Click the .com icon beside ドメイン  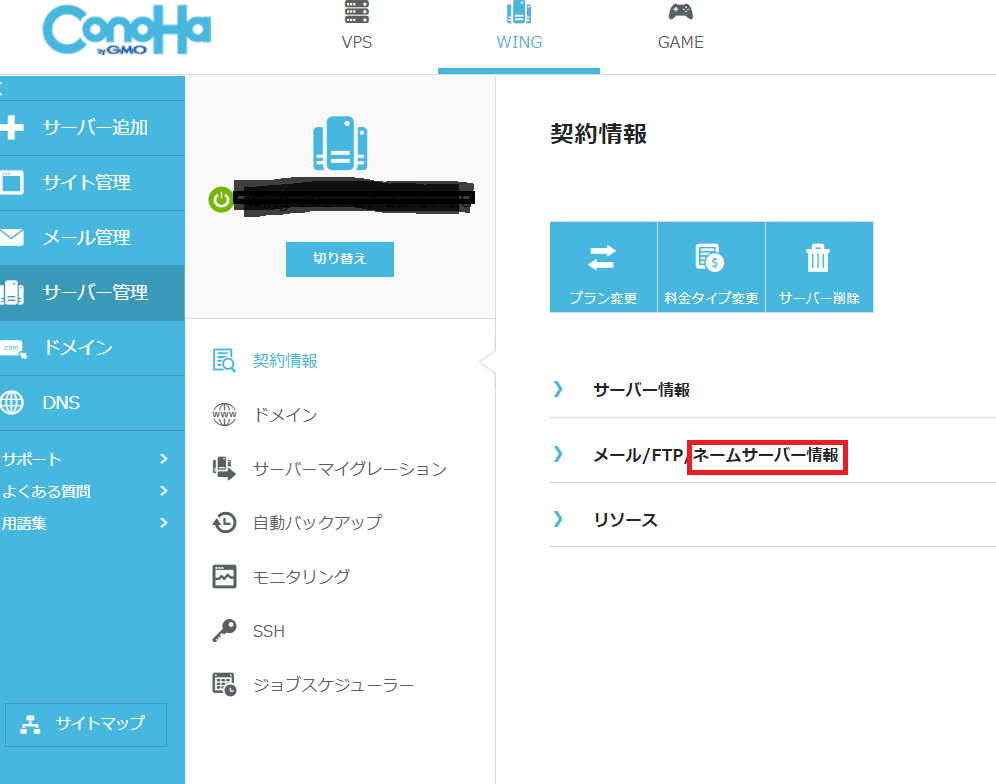(x=13, y=349)
